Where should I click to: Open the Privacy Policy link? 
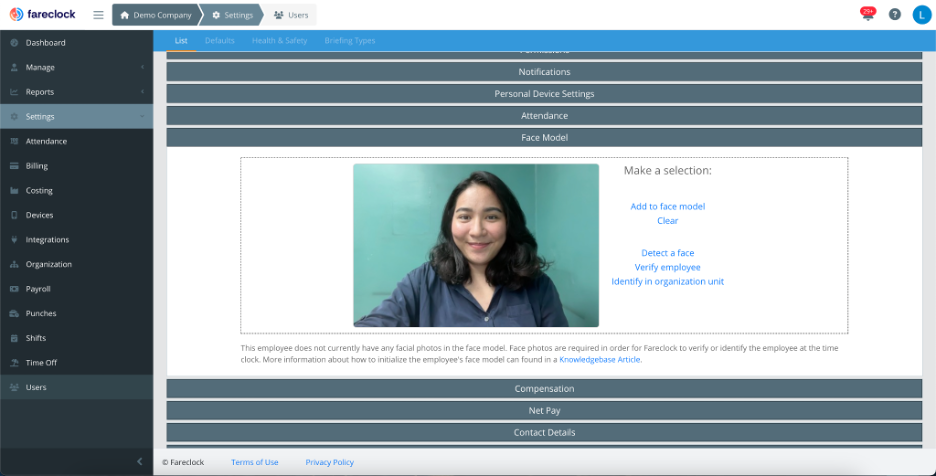[330, 462]
